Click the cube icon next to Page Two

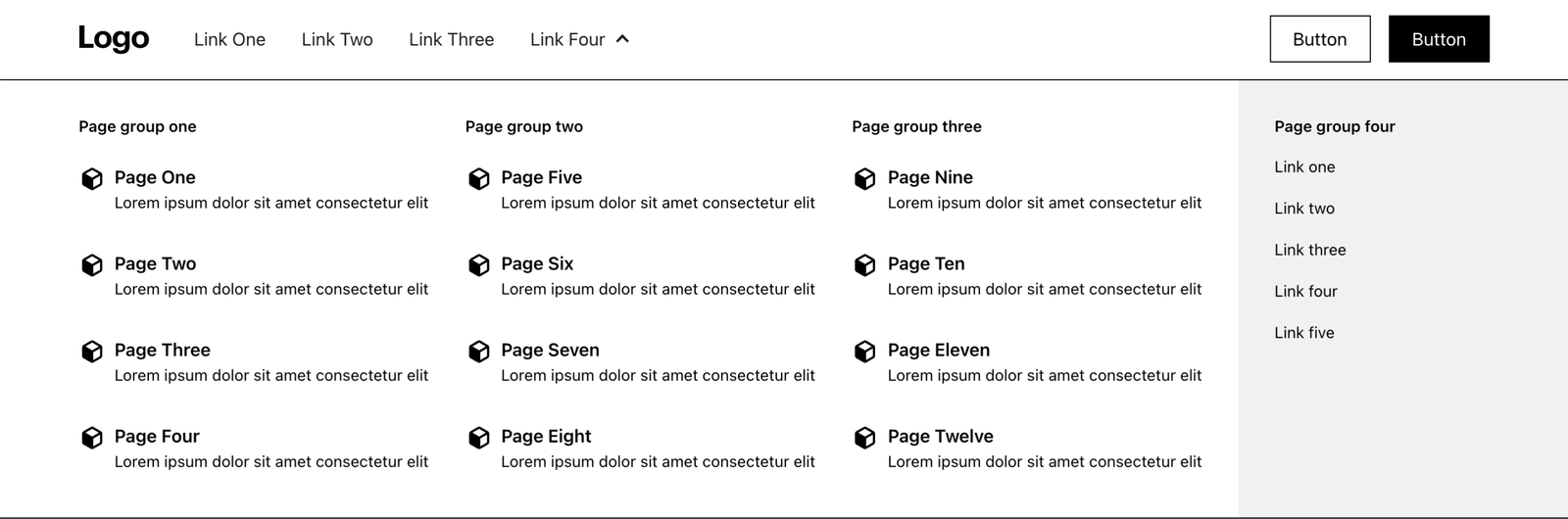coord(92,265)
